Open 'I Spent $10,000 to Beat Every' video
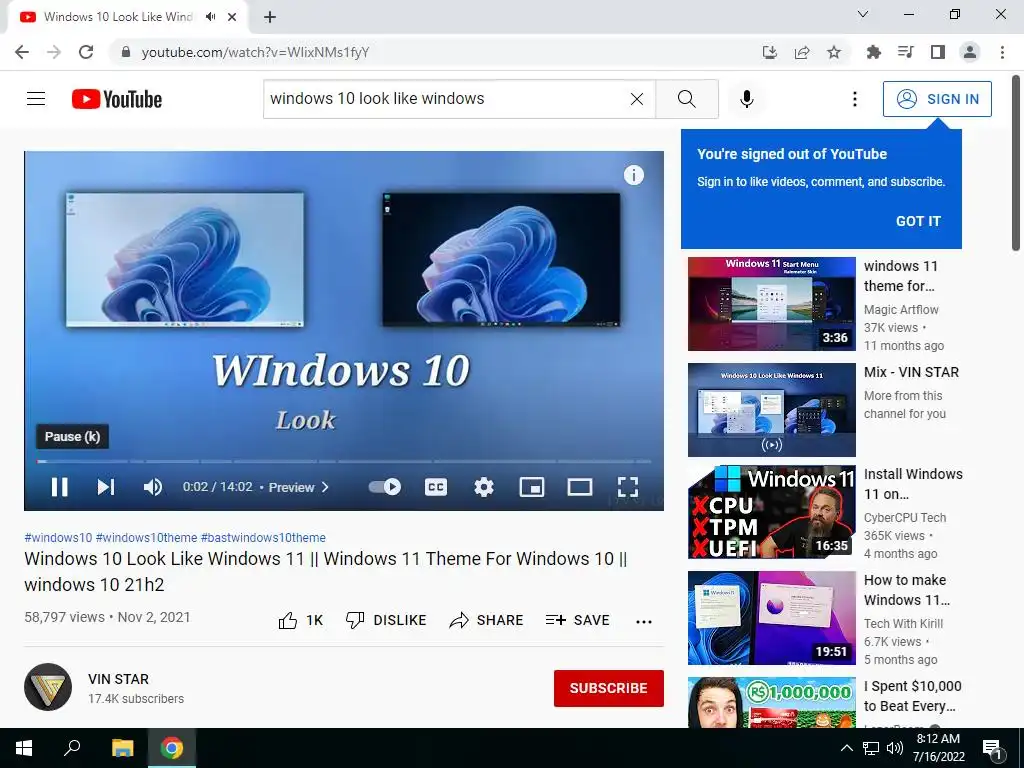Image resolution: width=1024 pixels, height=768 pixels. point(912,696)
